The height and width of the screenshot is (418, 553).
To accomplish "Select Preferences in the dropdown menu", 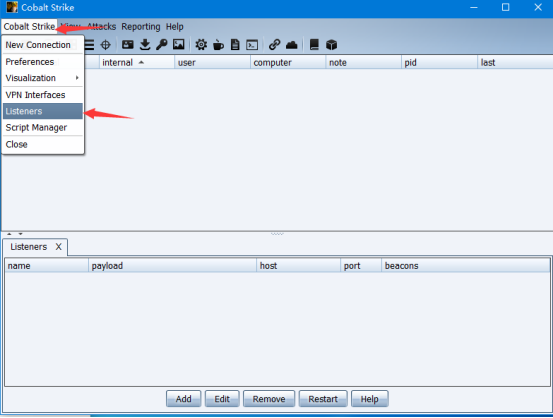I will pyautogui.click(x=43, y=62).
